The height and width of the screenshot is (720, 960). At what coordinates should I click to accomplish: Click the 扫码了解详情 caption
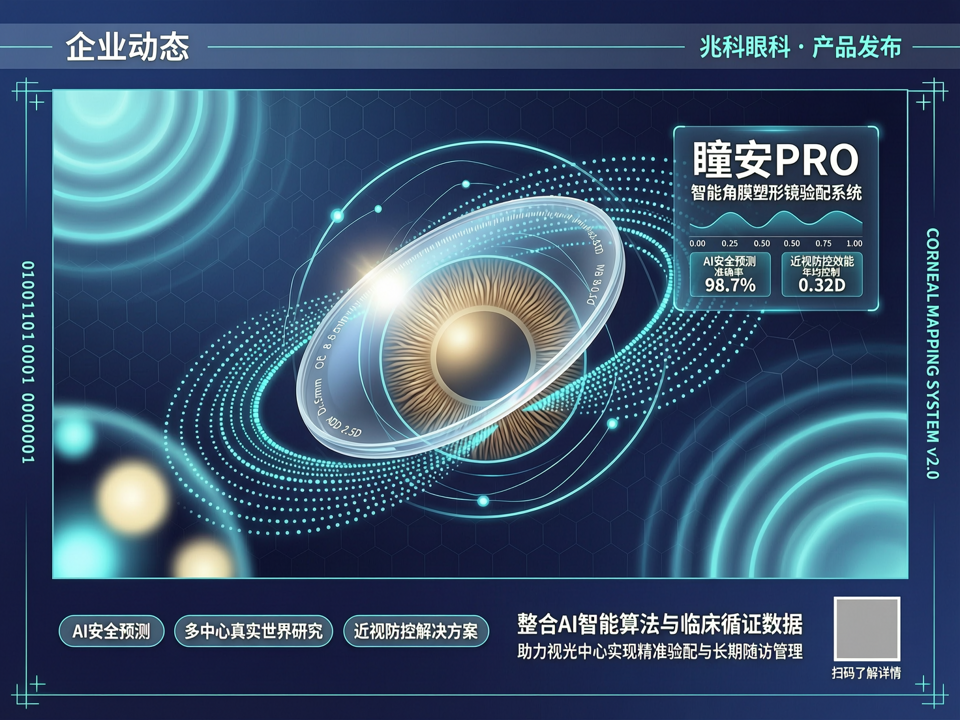866,673
